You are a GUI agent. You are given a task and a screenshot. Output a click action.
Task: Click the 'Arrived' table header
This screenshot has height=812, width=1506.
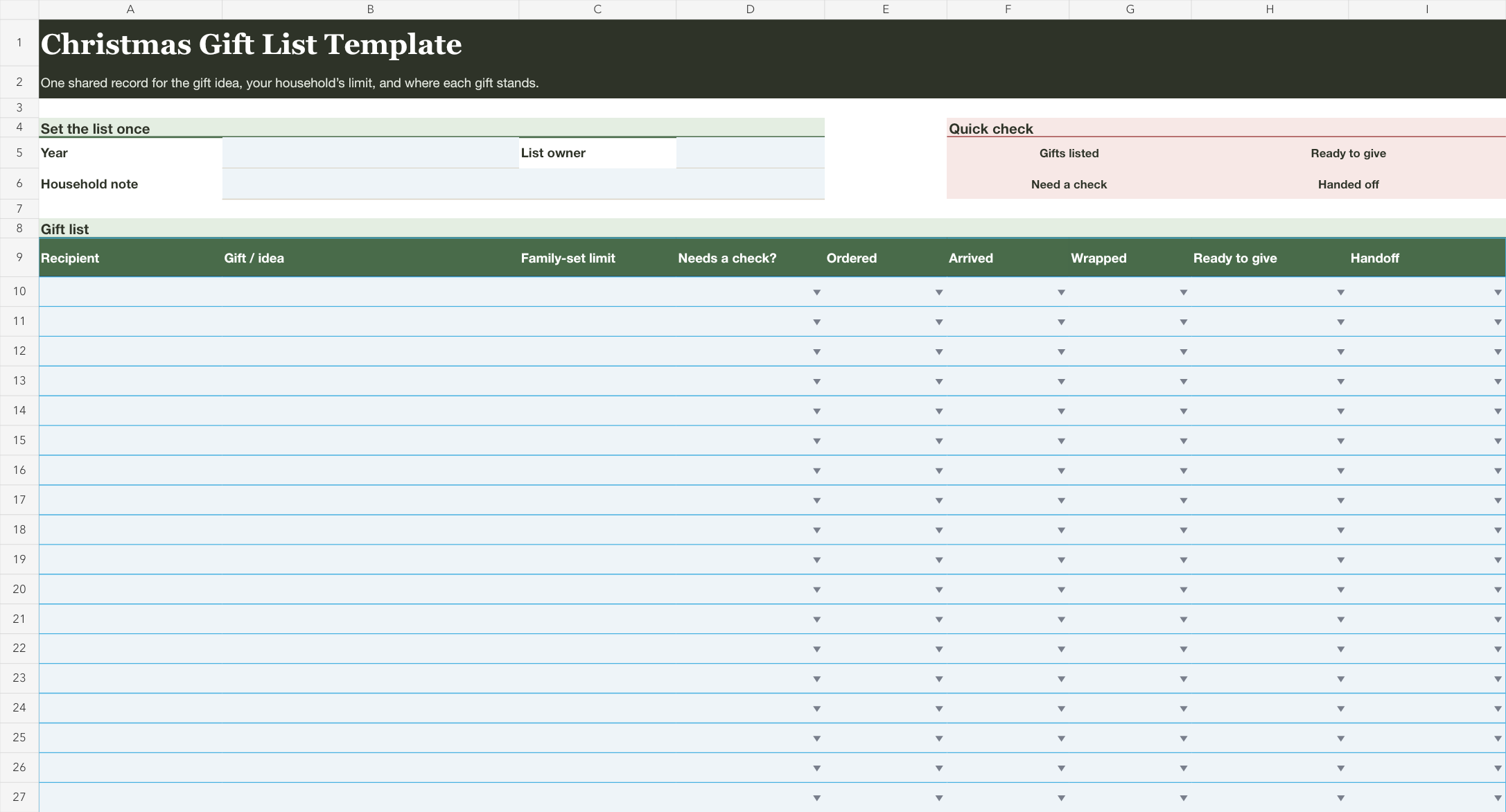click(970, 258)
